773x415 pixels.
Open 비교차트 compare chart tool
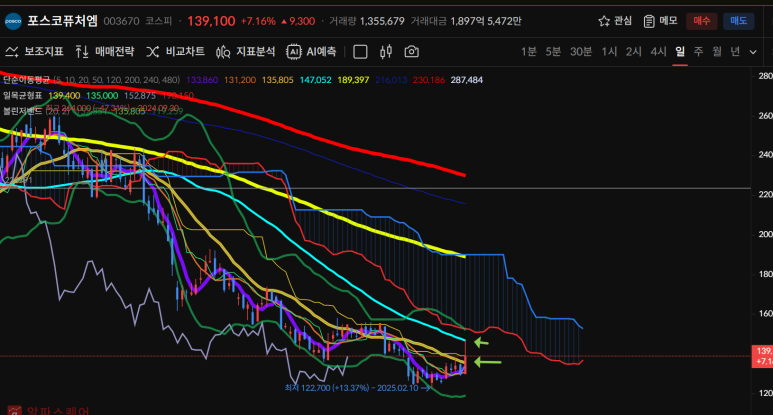pos(175,51)
